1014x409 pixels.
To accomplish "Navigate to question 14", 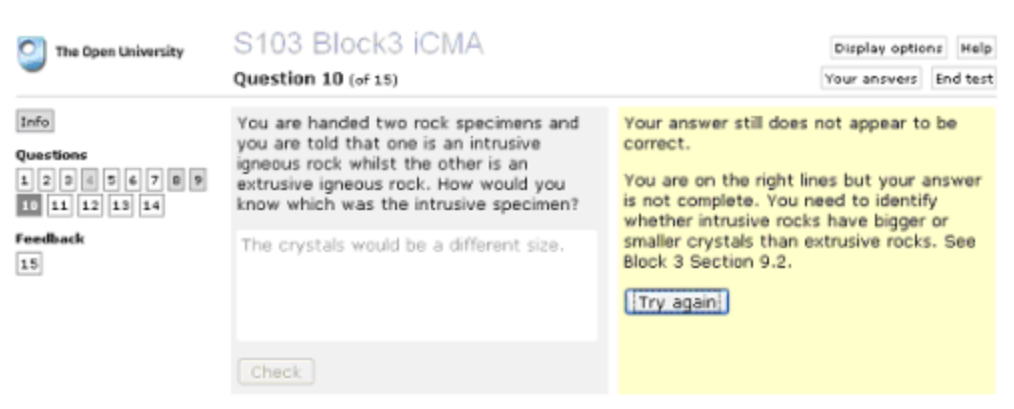I will coord(150,205).
